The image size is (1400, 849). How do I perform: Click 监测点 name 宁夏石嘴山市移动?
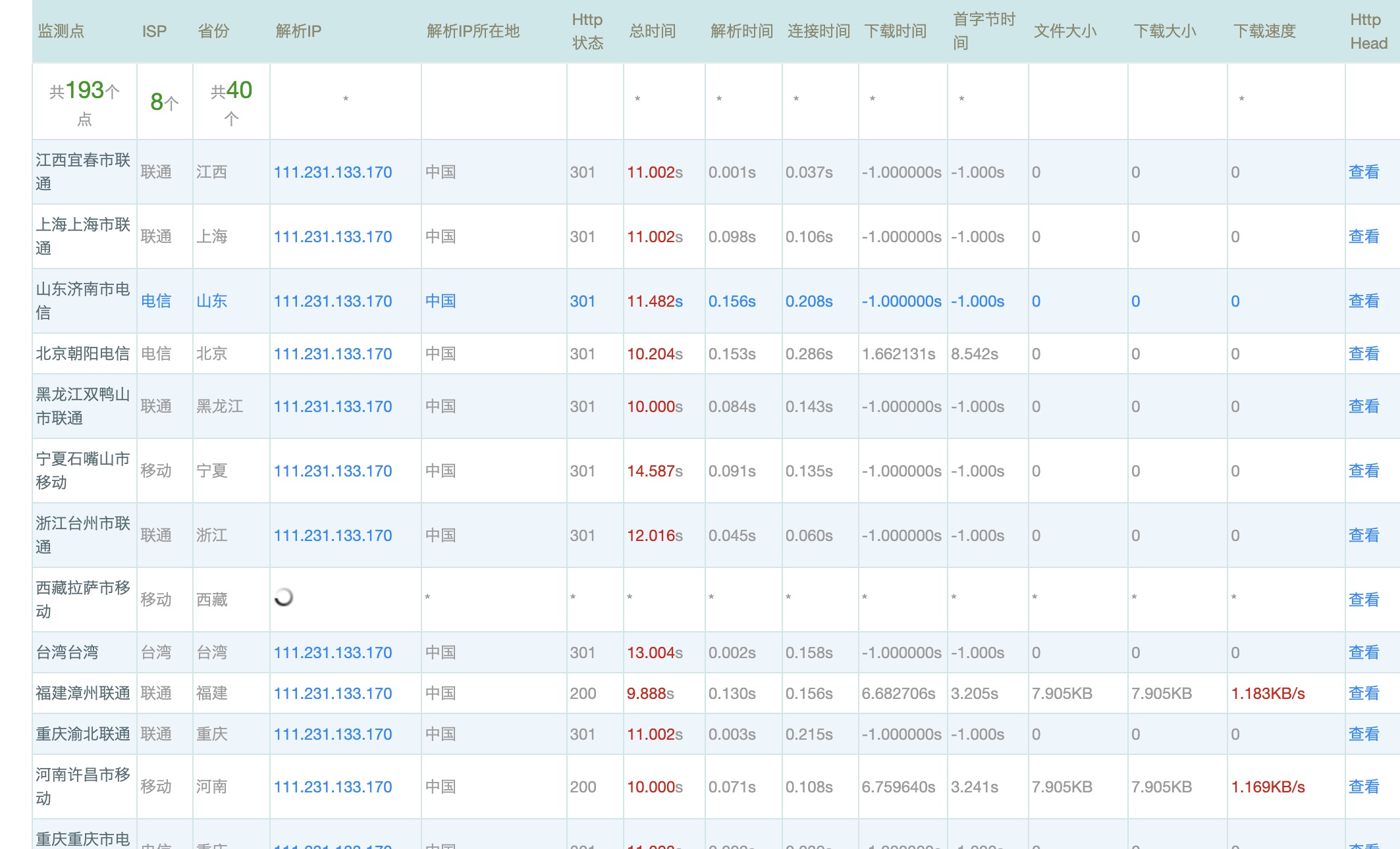[83, 471]
